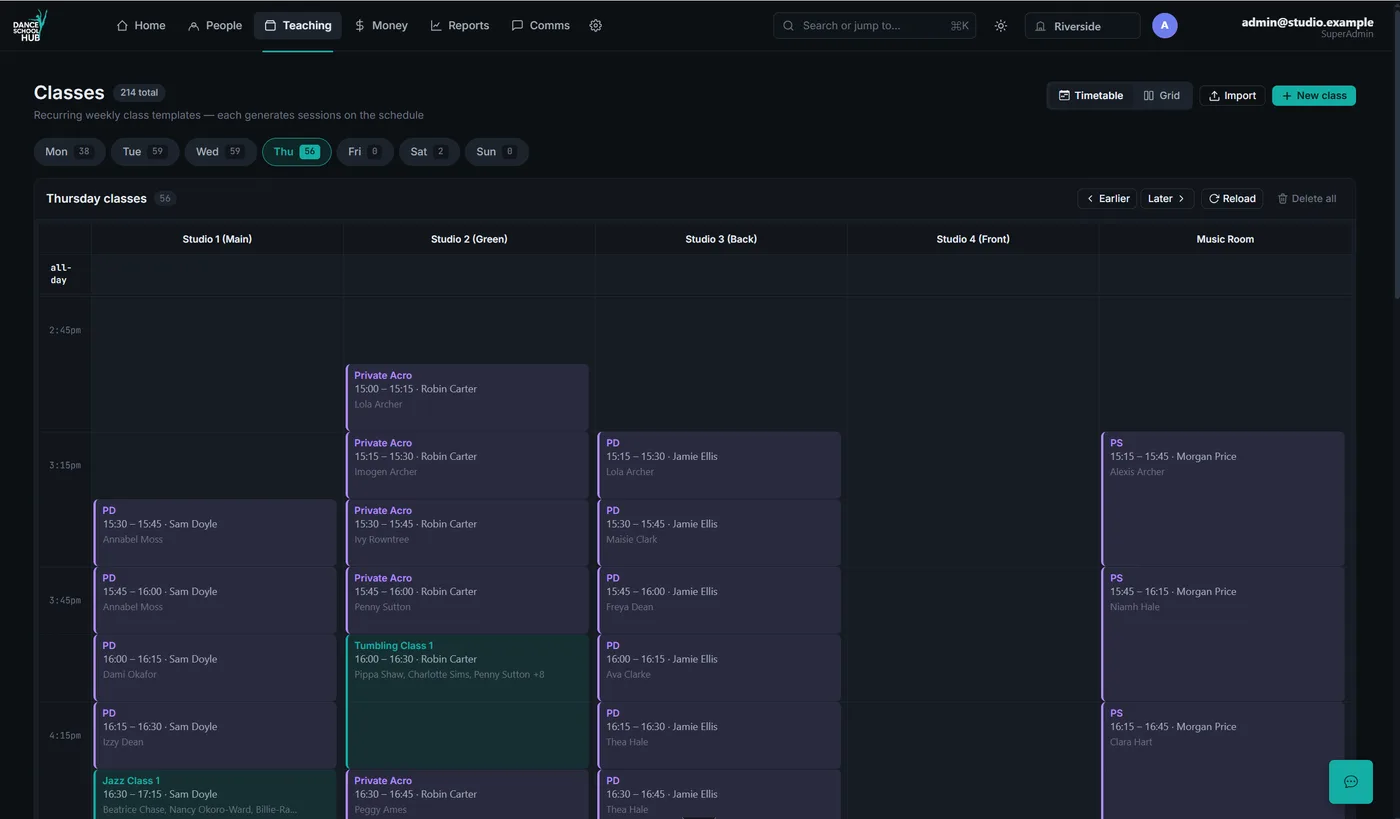This screenshot has width=1400, height=819.
Task: Switch to Timetable view
Action: [x=1091, y=96]
